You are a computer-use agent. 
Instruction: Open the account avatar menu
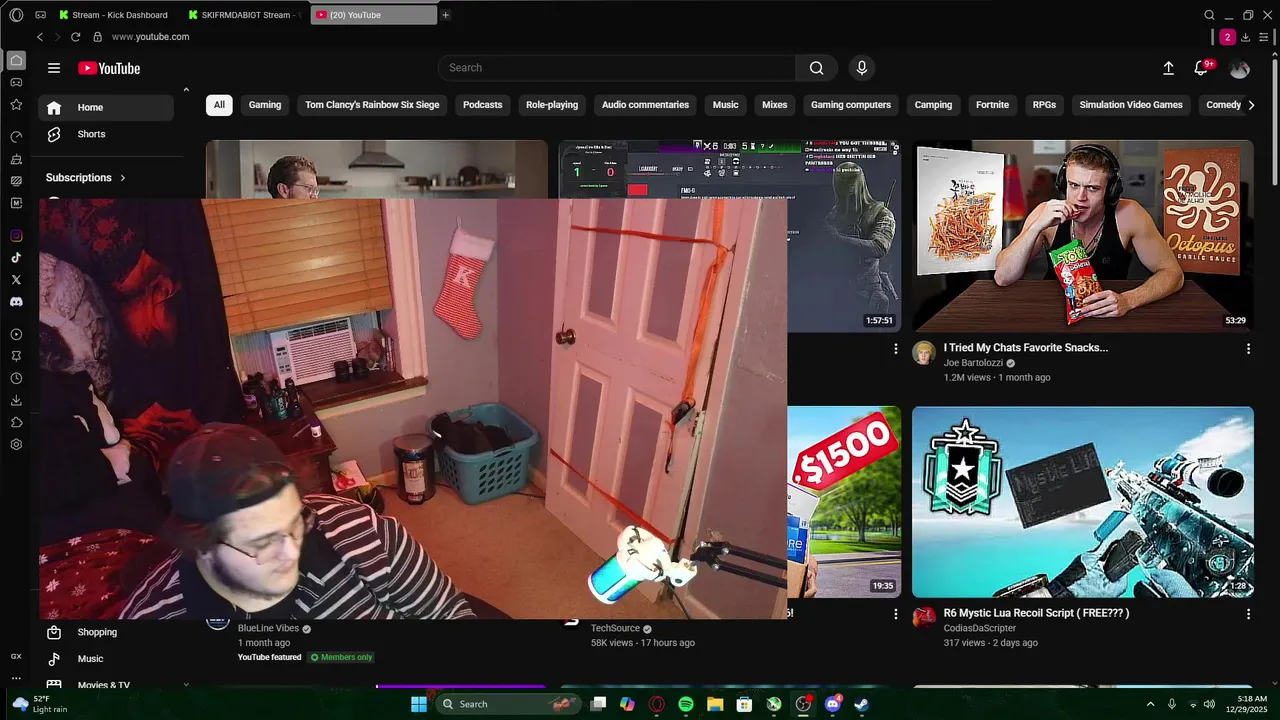tap(1240, 68)
